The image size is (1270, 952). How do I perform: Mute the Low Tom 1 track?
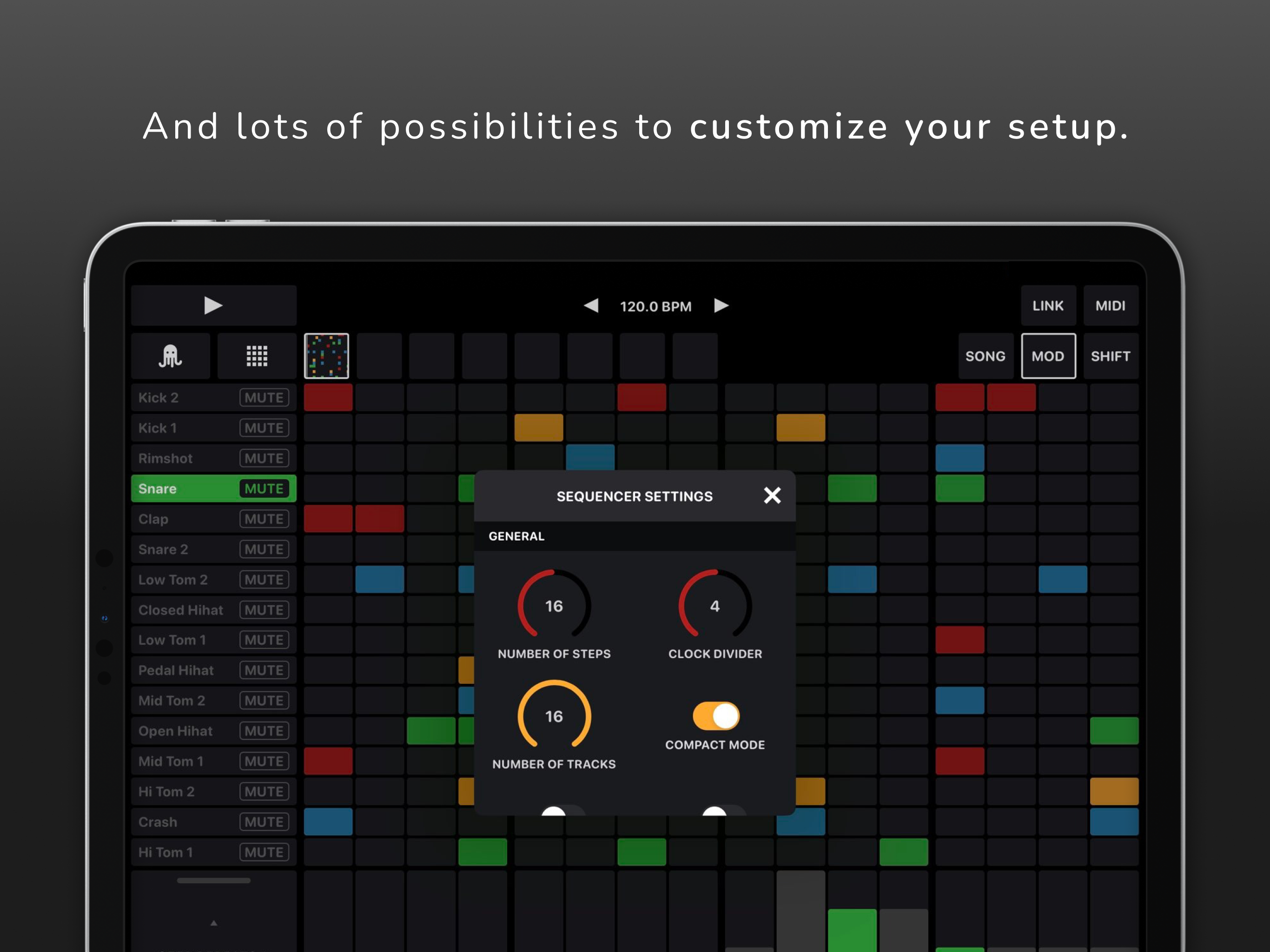(x=264, y=640)
